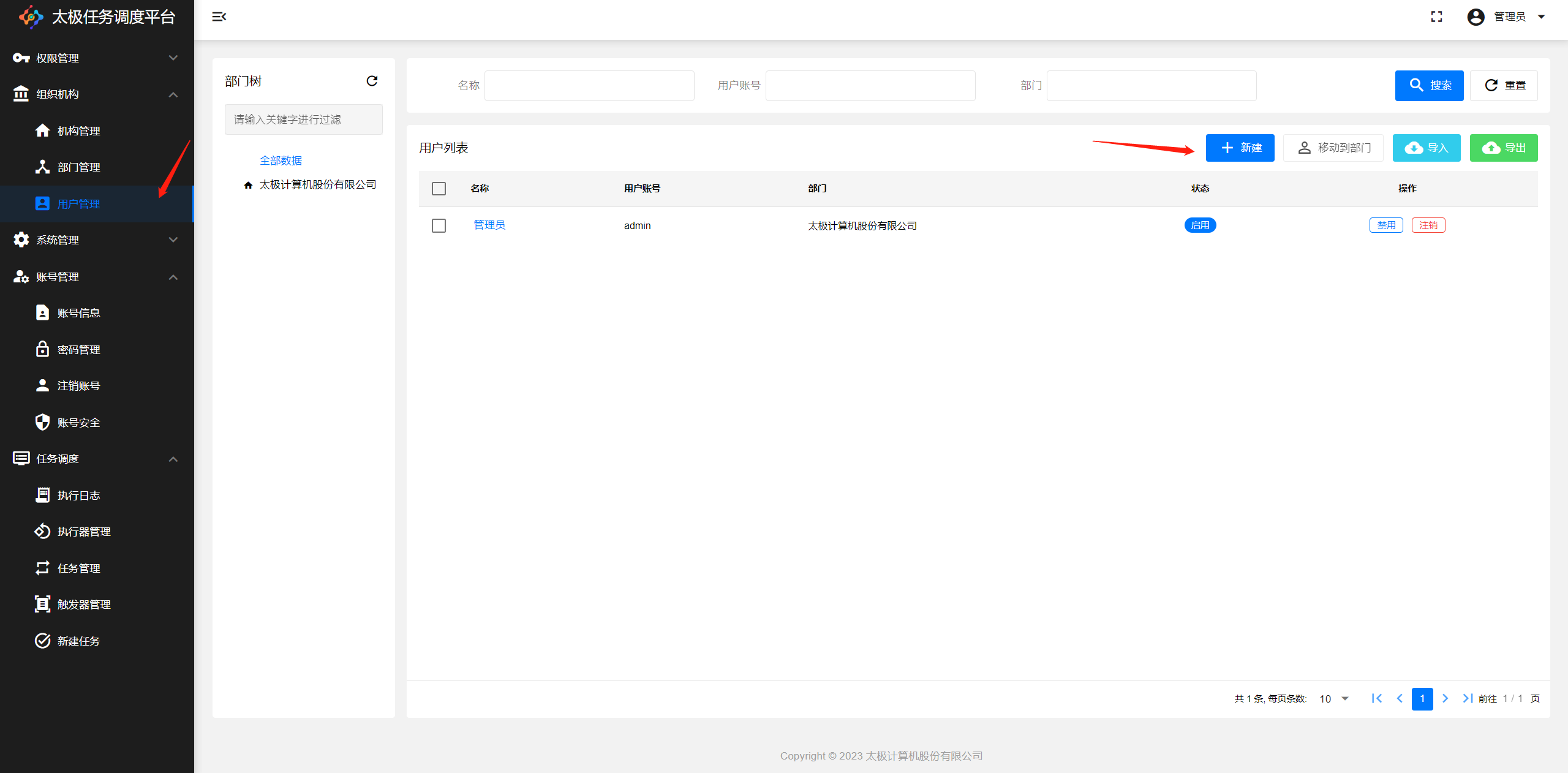Focus the 名称 search field
The height and width of the screenshot is (773, 1568).
pos(589,85)
